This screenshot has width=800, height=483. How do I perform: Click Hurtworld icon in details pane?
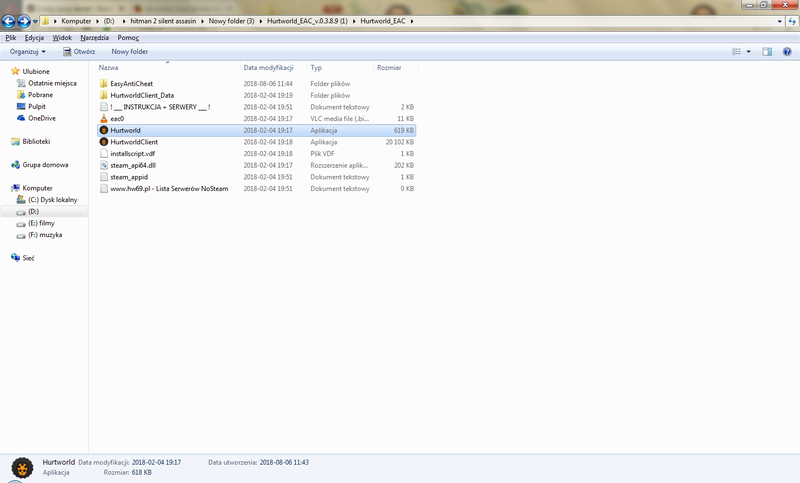pyautogui.click(x=22, y=468)
